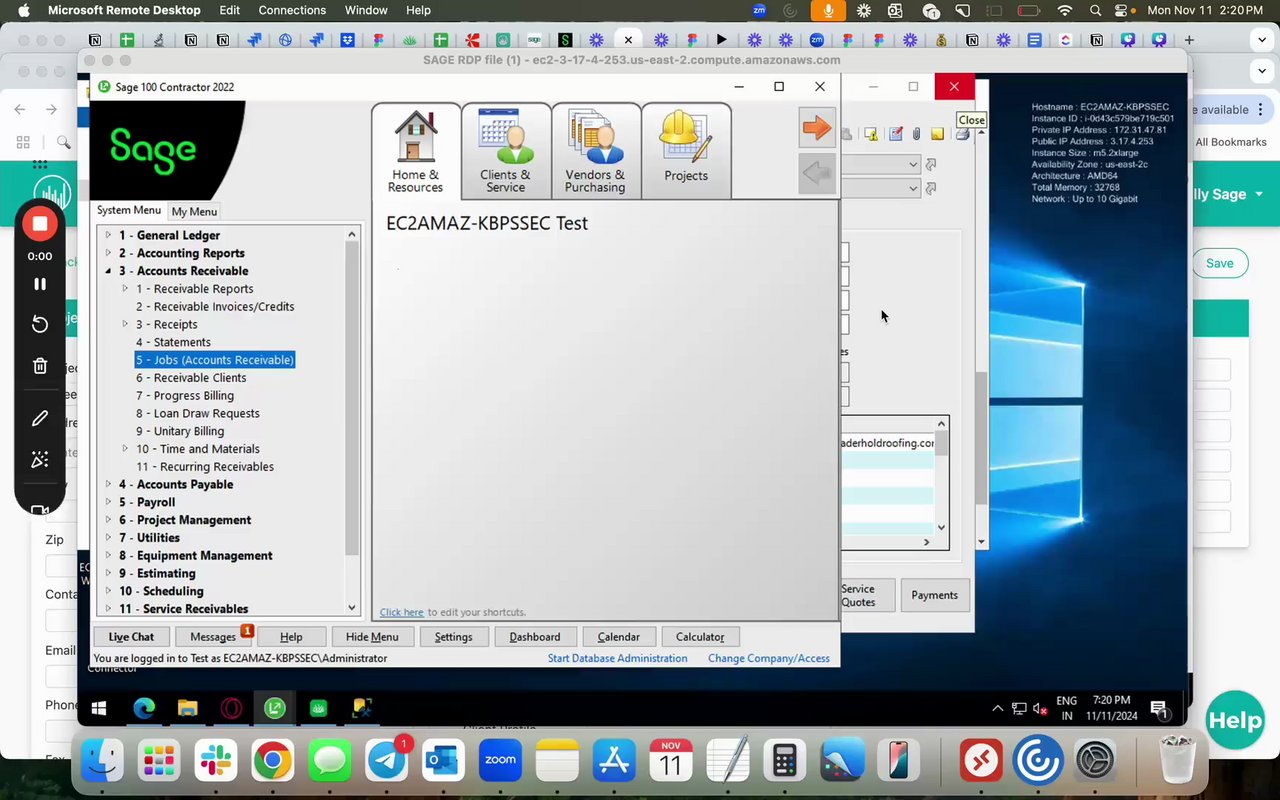Open 9 - Unitary Billing
Screen dimensions: 1280x800
pos(180,431)
